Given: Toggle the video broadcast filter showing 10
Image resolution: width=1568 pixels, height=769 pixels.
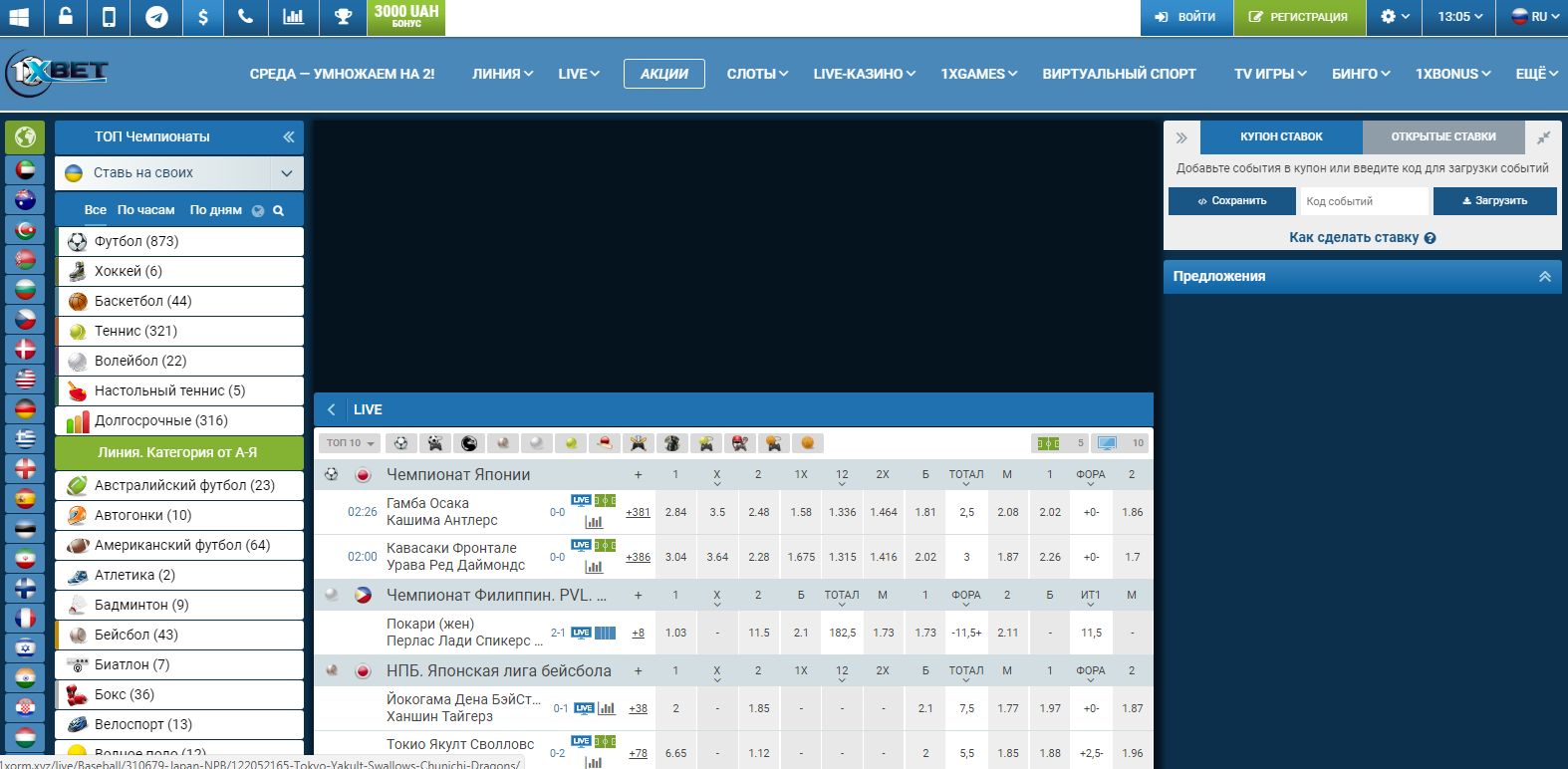Looking at the screenshot, I should click(1120, 443).
